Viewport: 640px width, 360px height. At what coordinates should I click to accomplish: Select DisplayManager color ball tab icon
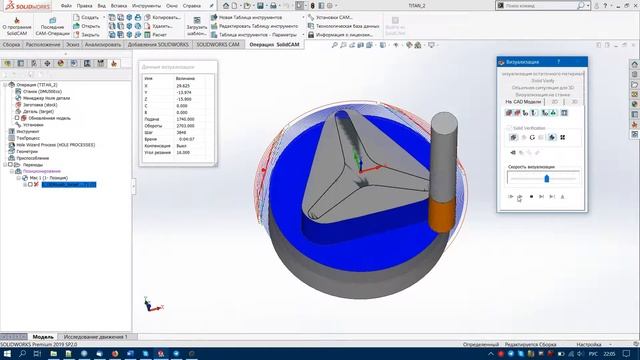60,63
